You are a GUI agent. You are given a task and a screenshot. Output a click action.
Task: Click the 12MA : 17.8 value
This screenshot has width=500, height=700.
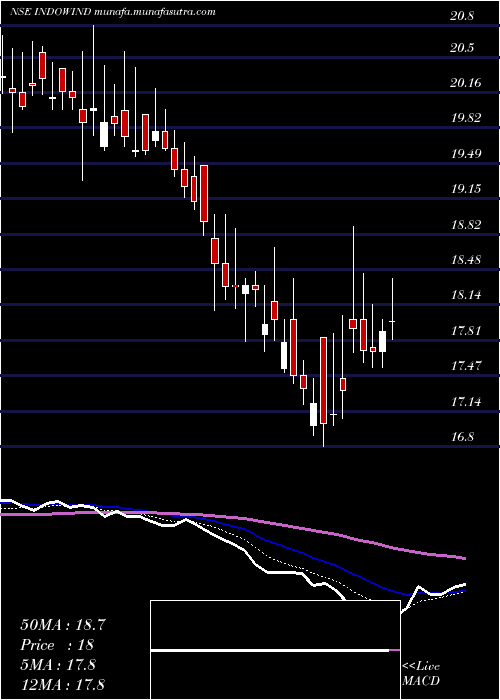click(65, 685)
